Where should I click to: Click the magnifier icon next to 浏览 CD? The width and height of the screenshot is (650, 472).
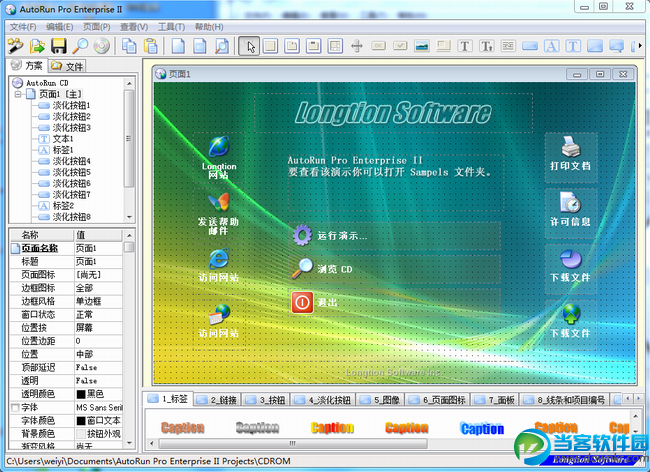click(x=302, y=269)
